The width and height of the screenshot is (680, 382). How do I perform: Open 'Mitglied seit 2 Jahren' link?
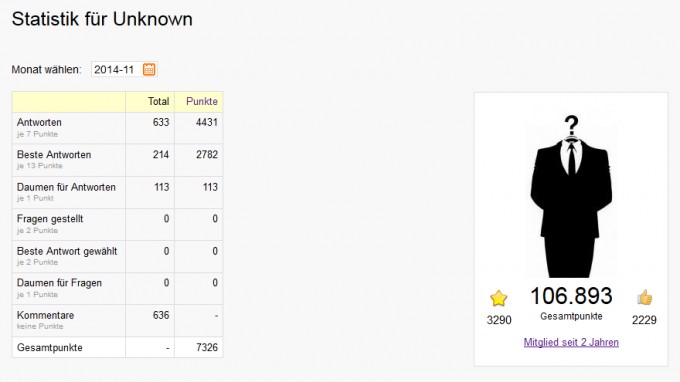click(571, 342)
